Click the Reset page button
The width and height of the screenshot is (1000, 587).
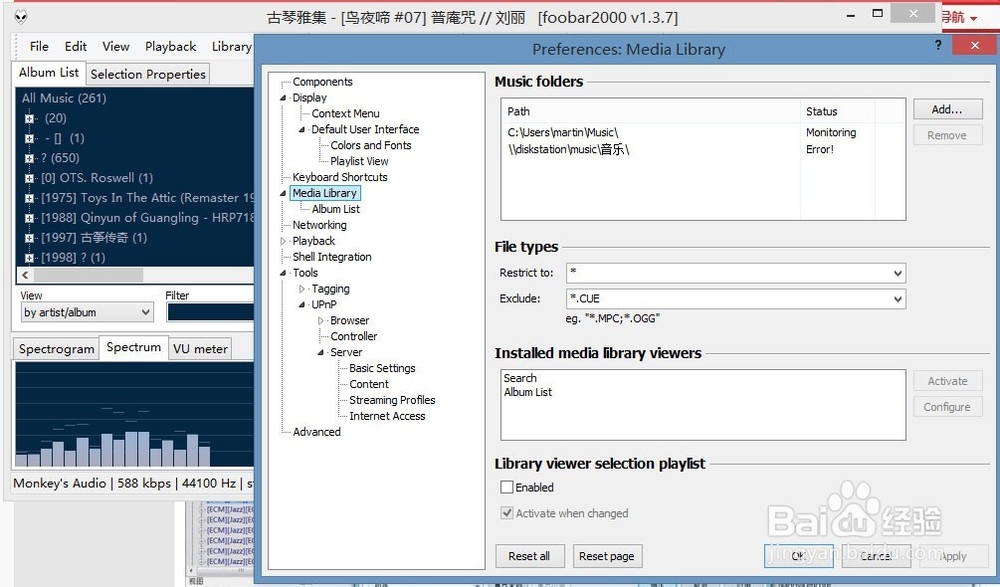coord(607,556)
